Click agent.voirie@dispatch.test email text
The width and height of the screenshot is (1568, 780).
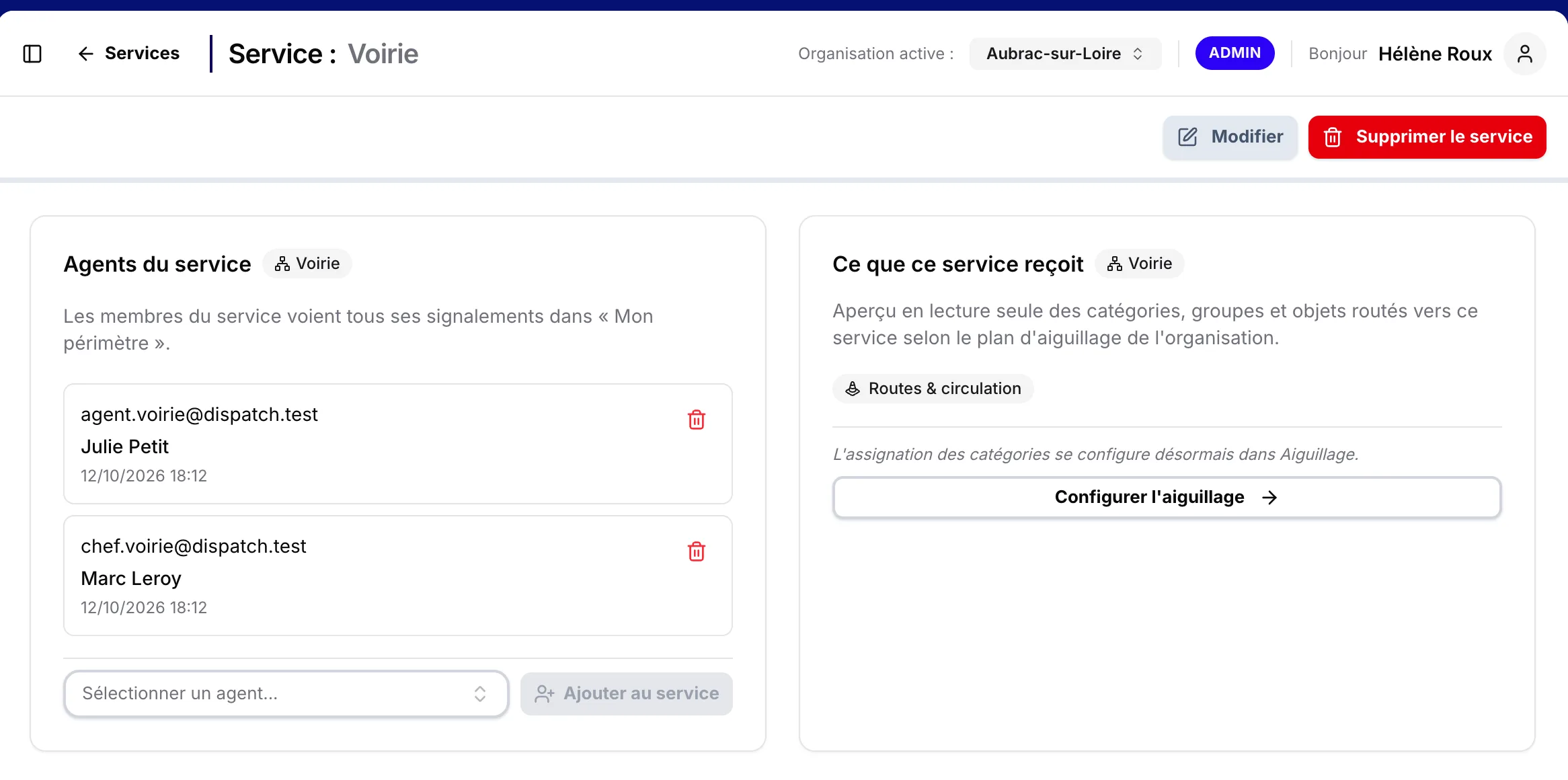(199, 415)
